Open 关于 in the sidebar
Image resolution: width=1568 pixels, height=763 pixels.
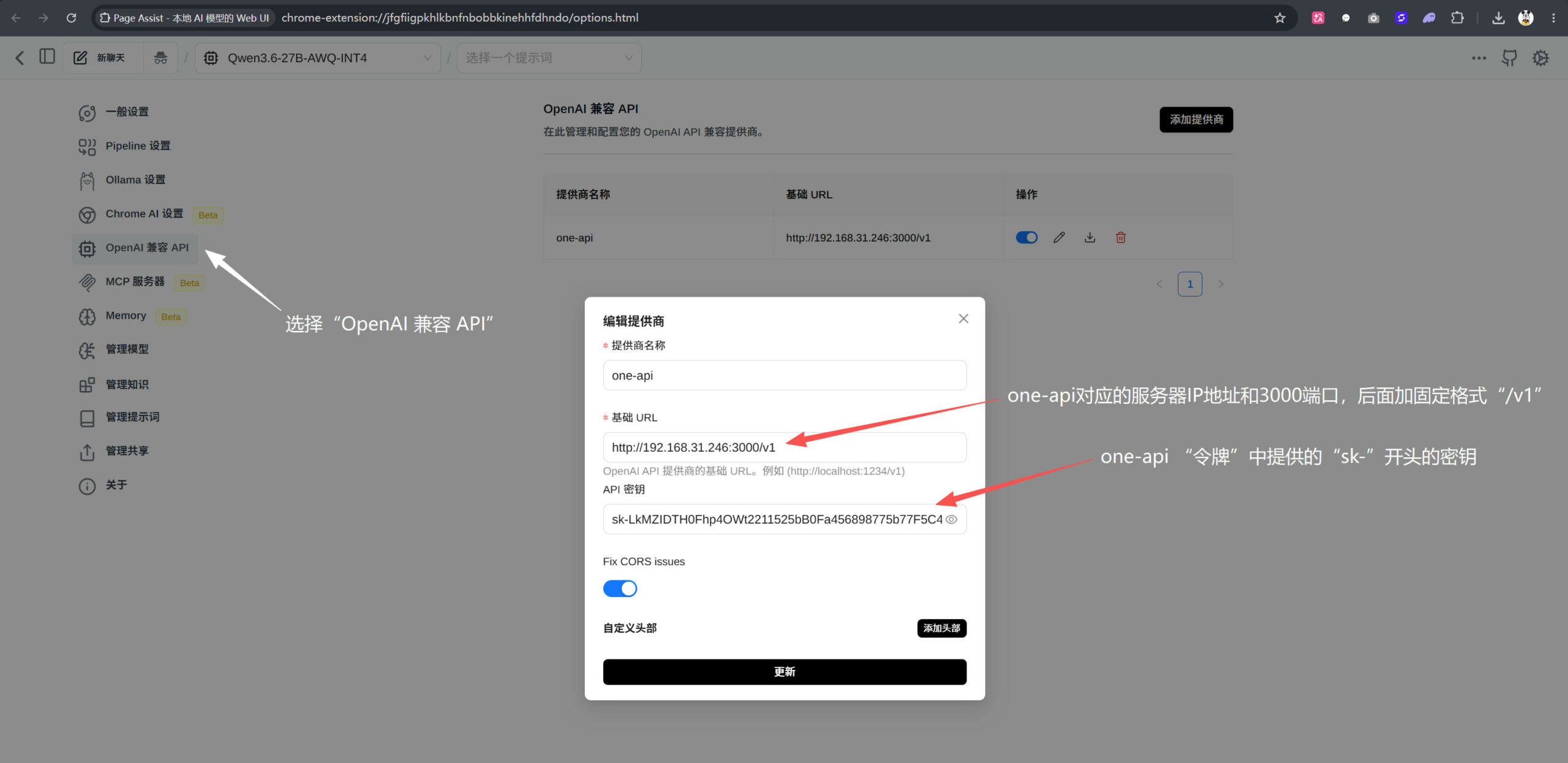pyautogui.click(x=103, y=485)
